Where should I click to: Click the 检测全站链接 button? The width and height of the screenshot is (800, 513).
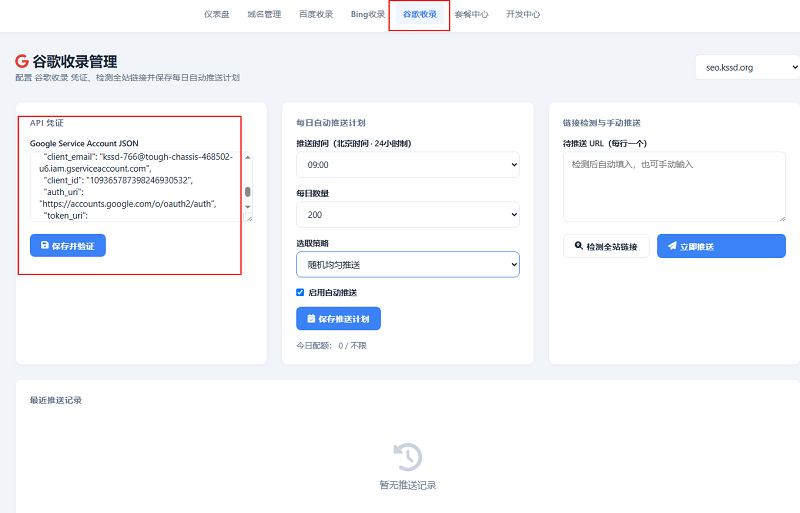coord(606,246)
